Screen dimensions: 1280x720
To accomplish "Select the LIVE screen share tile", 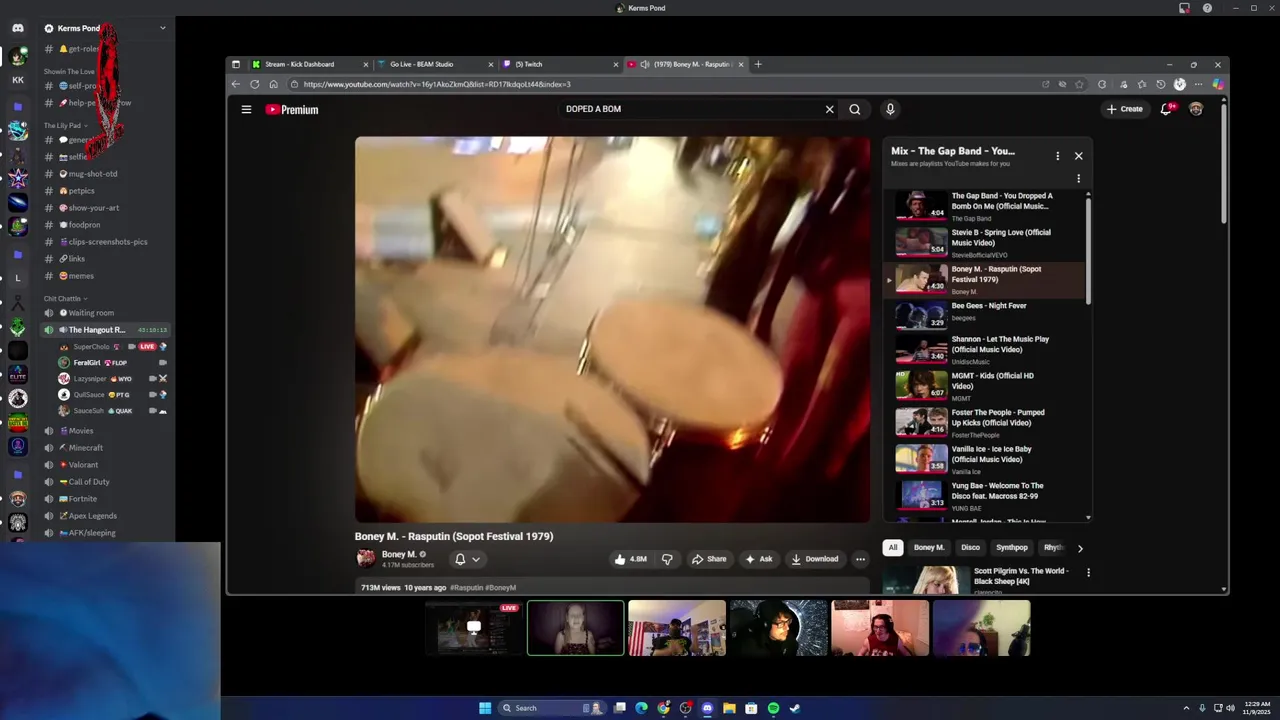I will point(474,628).
